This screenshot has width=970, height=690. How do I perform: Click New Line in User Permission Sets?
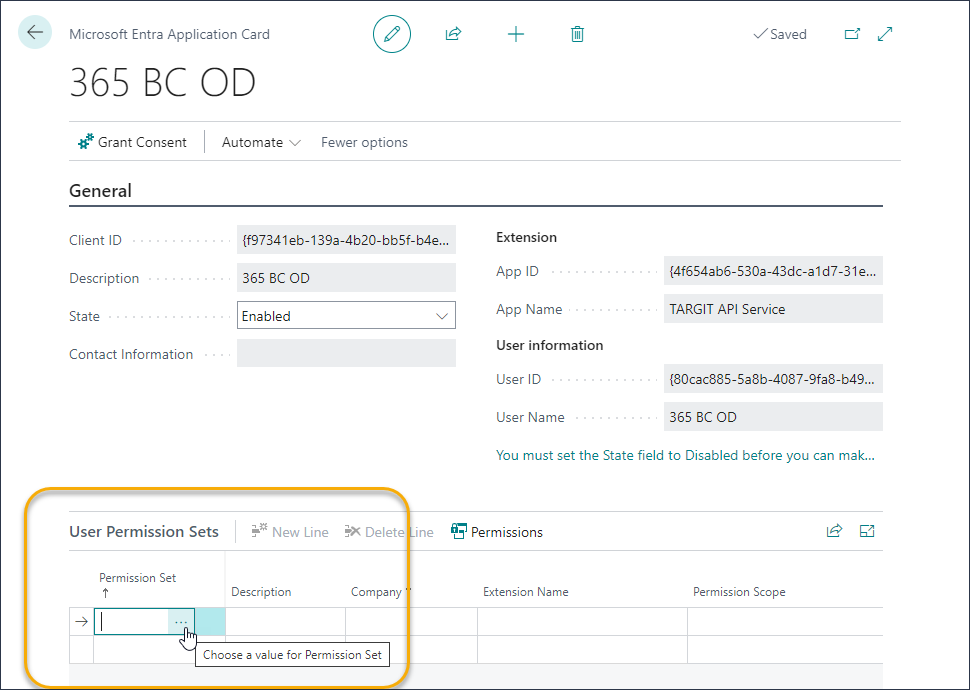290,532
